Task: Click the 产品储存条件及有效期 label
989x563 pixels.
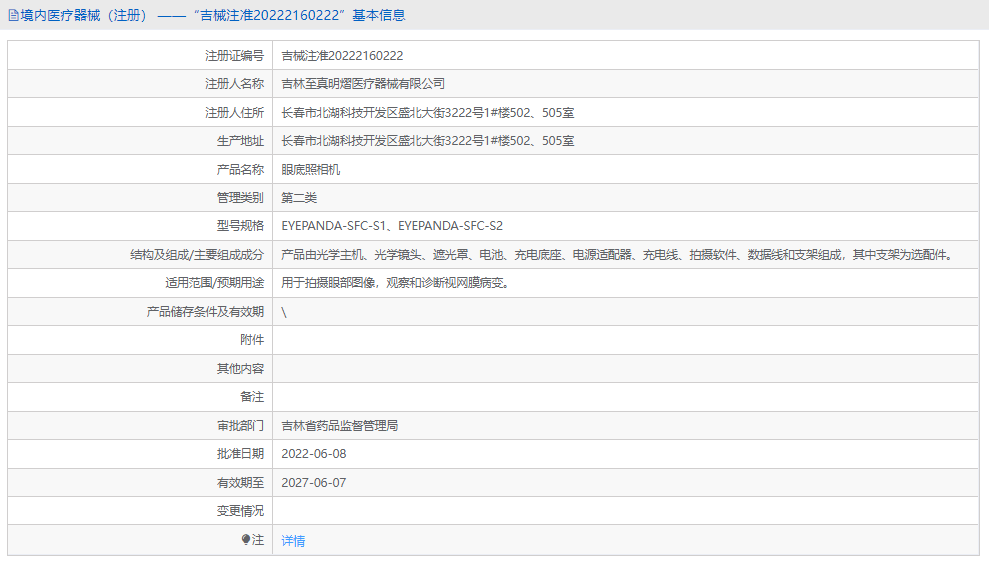Action: [205, 312]
